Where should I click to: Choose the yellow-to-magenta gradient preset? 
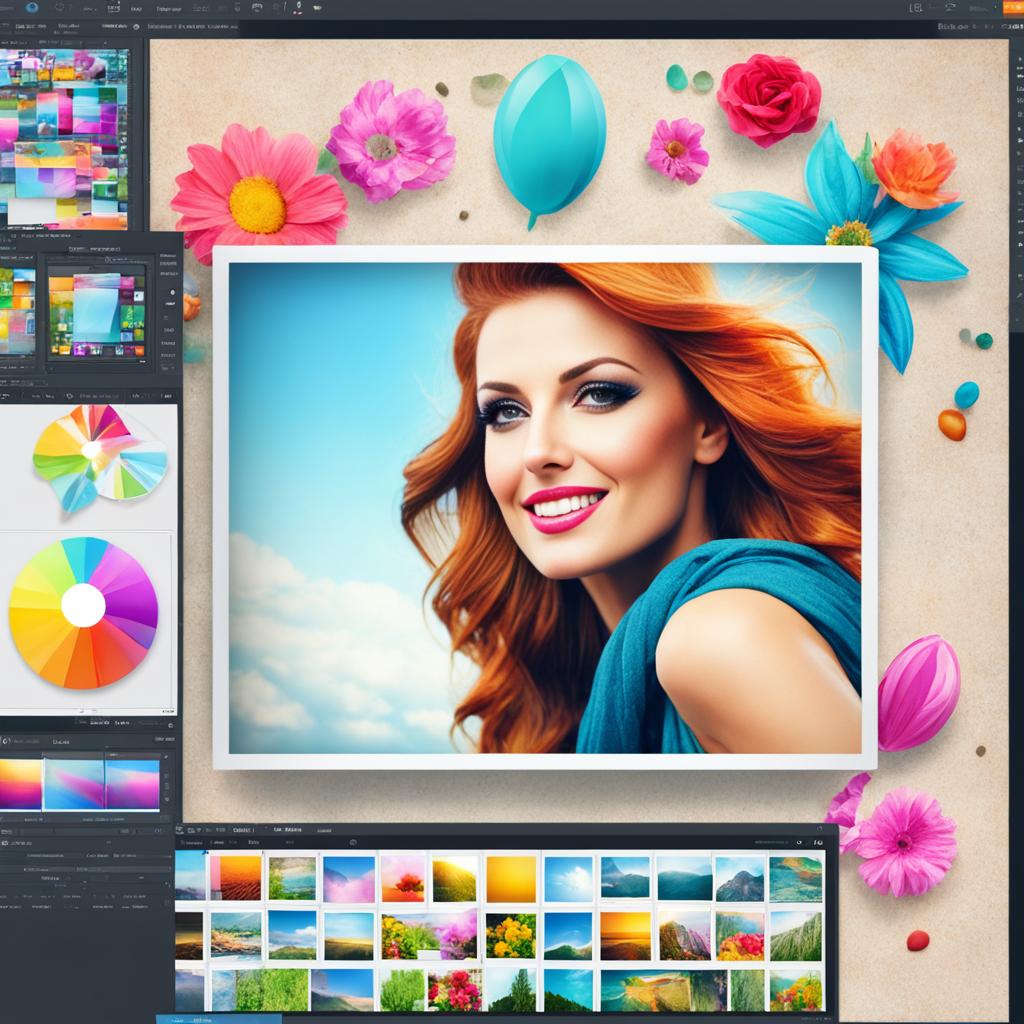coord(21,784)
